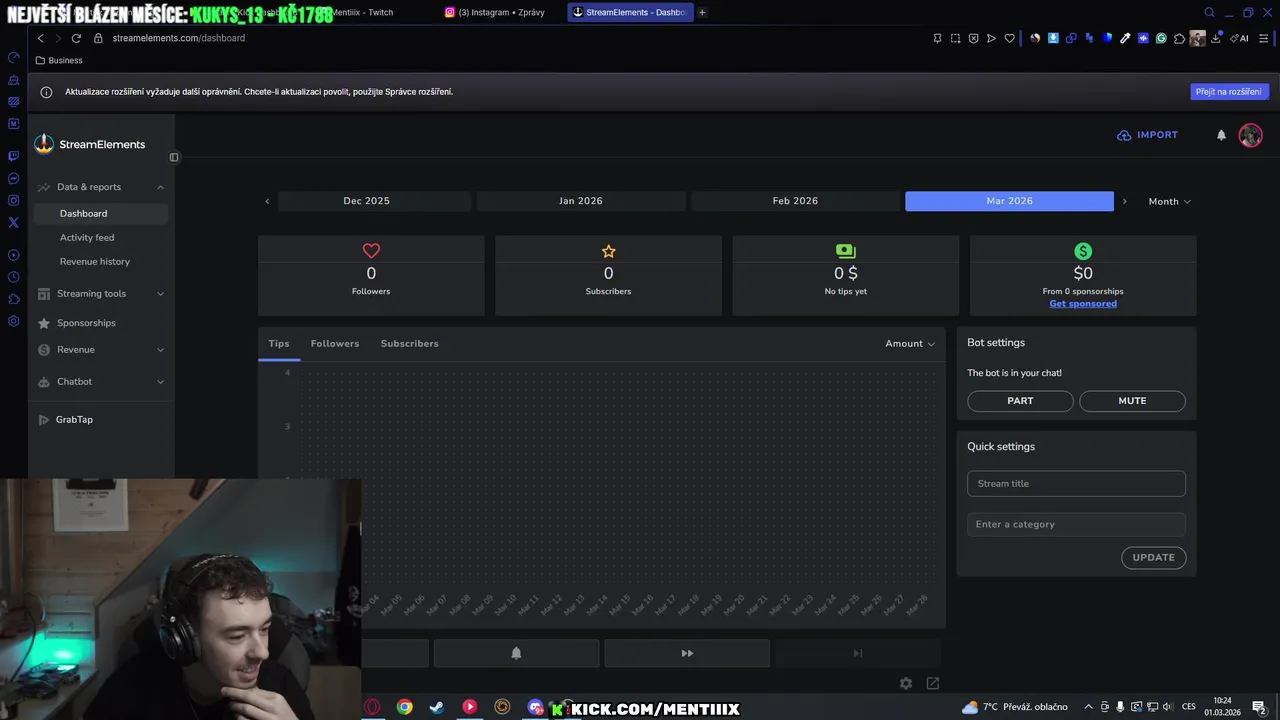Click the heart bookmark icon in address bar
The image size is (1280, 720).
click(x=1009, y=38)
